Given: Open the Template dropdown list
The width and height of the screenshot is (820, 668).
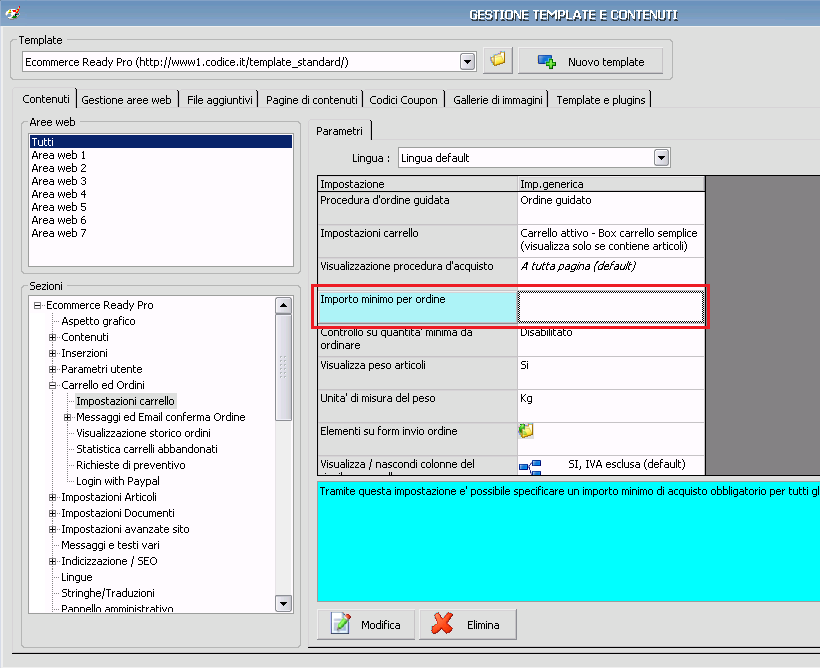Looking at the screenshot, I should [468, 62].
